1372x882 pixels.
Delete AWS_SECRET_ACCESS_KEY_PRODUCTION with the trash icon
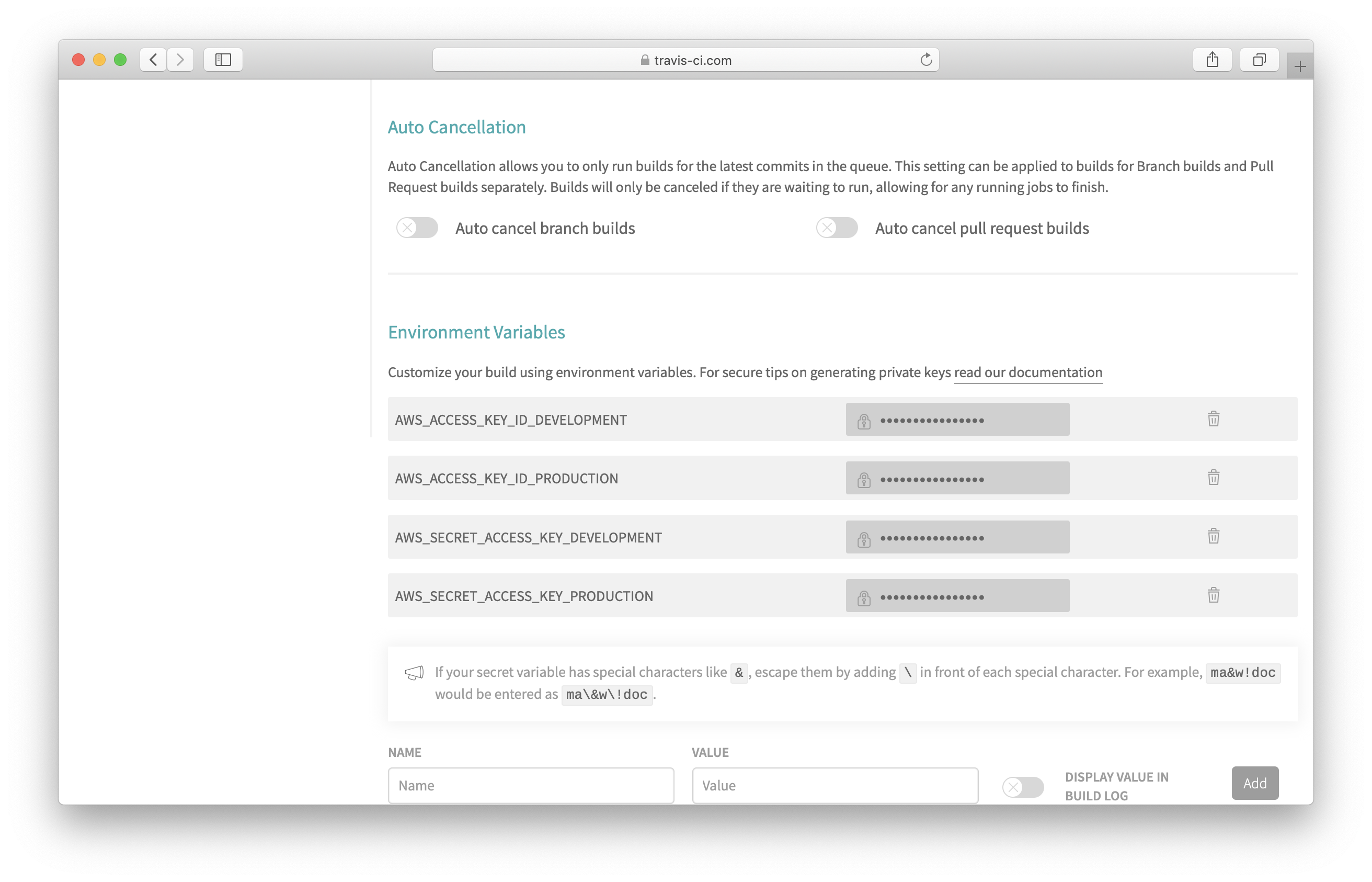tap(1213, 595)
